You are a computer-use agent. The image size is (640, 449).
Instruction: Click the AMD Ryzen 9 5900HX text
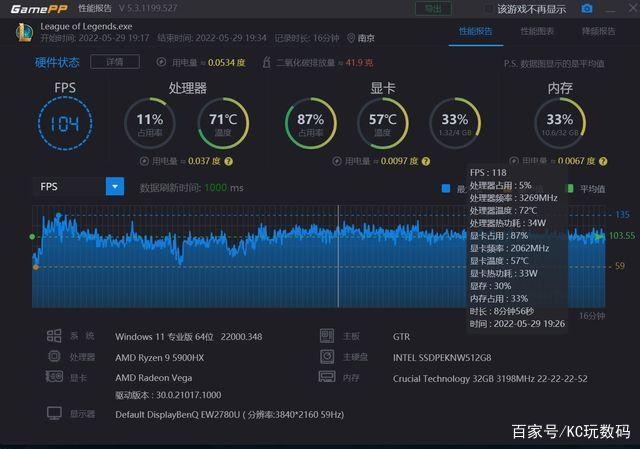(160, 358)
